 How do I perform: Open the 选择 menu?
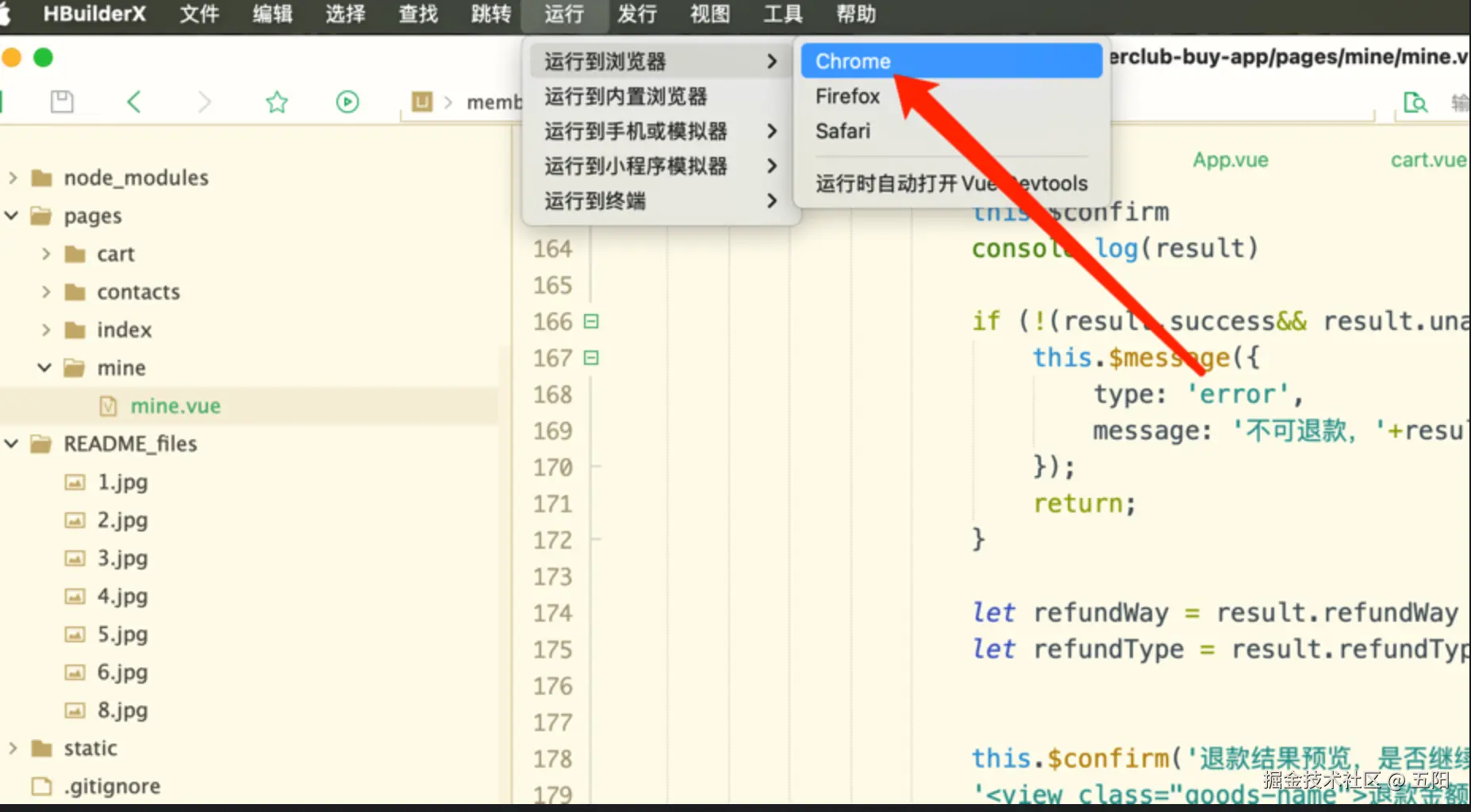click(x=345, y=14)
